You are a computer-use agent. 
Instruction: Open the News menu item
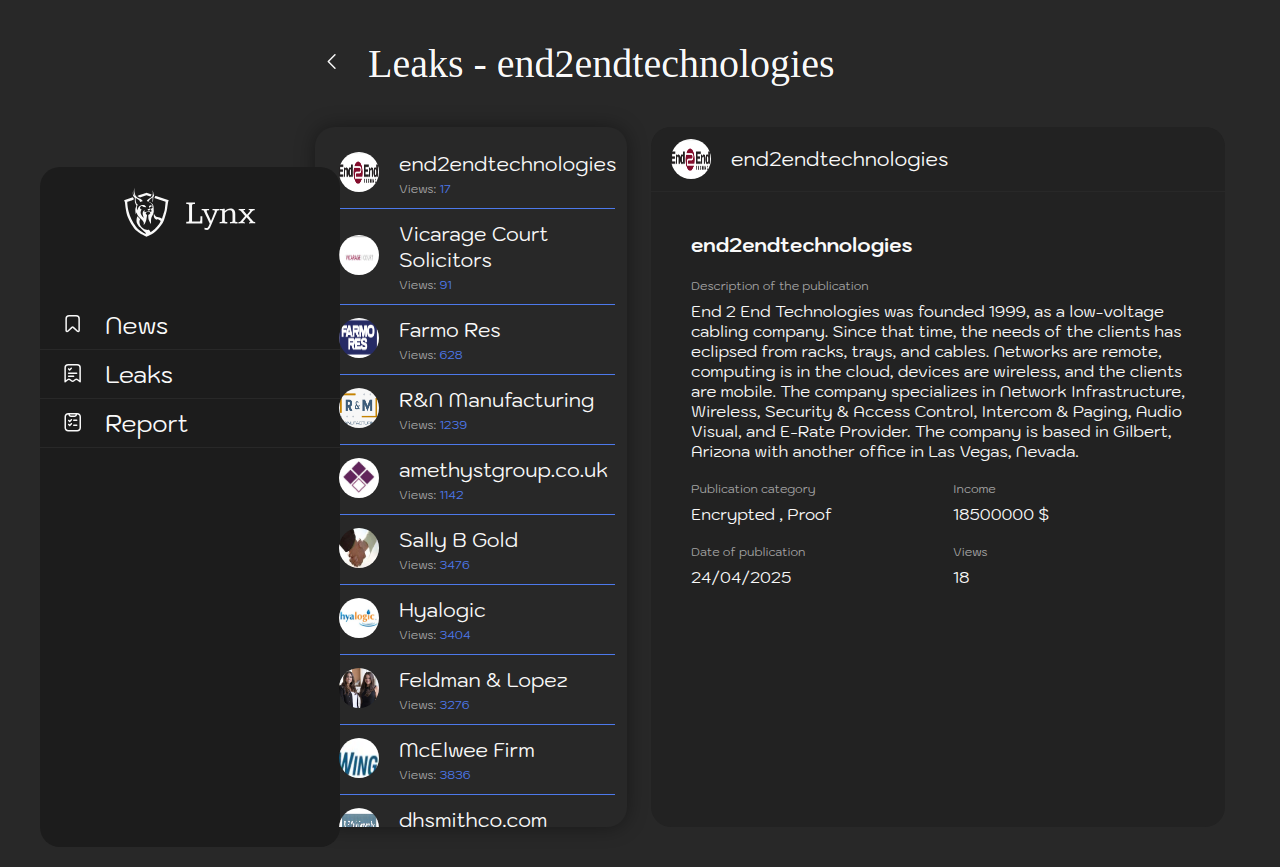point(137,326)
